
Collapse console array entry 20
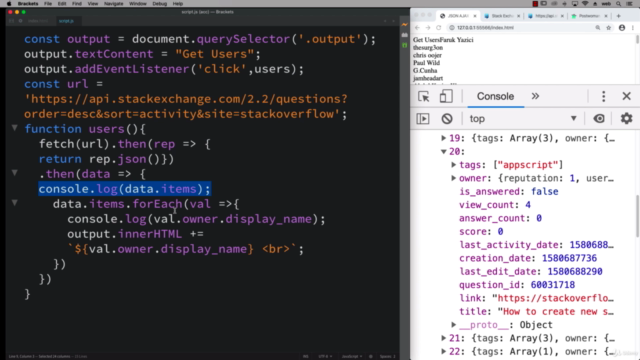coord(443,151)
